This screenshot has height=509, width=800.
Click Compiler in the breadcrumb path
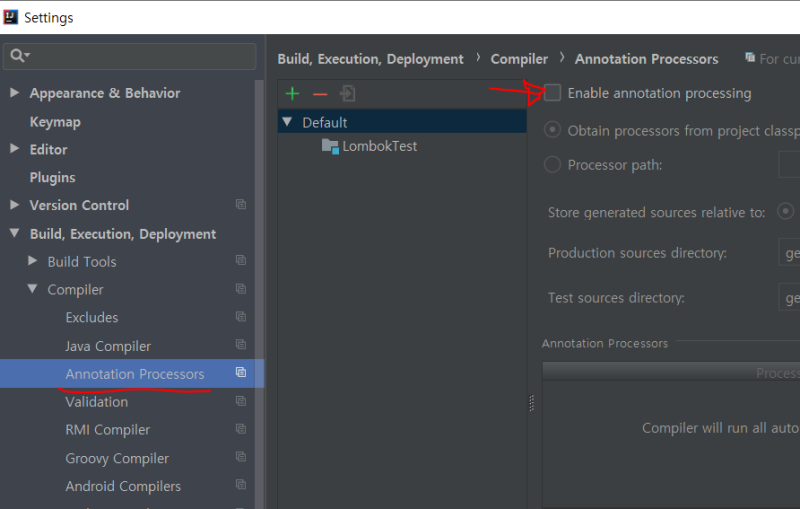[519, 59]
